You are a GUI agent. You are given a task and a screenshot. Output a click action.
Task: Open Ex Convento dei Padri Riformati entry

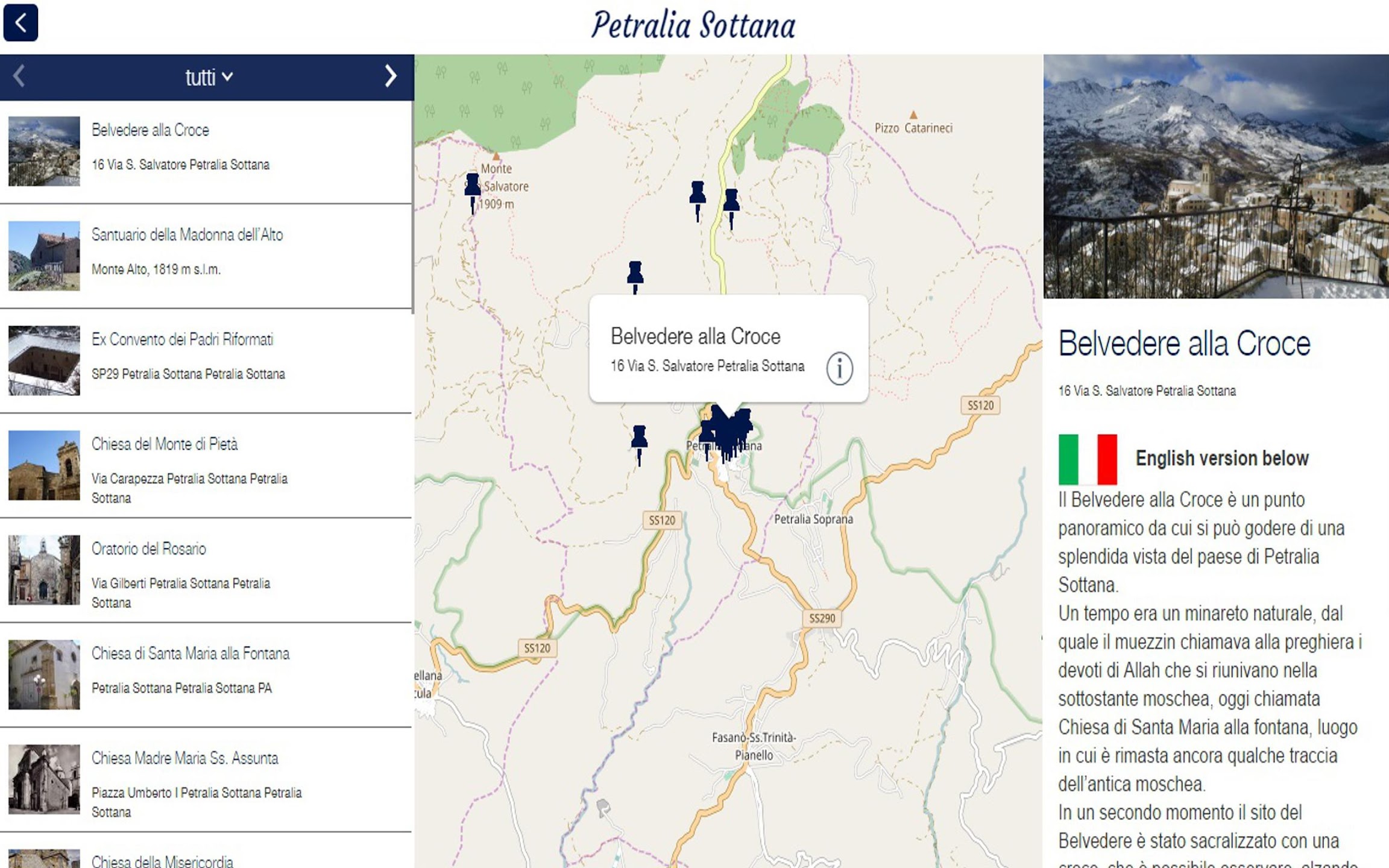tap(206, 360)
